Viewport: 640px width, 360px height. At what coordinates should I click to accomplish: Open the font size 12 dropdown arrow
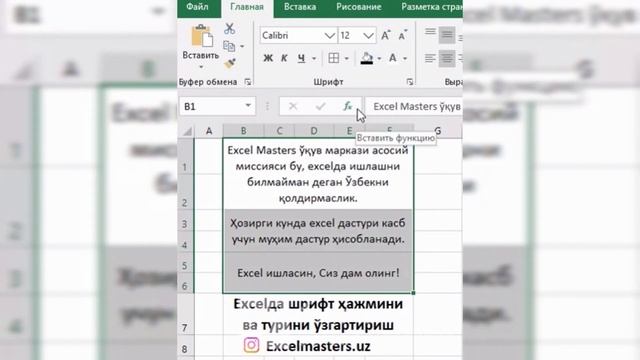pyautogui.click(x=368, y=36)
